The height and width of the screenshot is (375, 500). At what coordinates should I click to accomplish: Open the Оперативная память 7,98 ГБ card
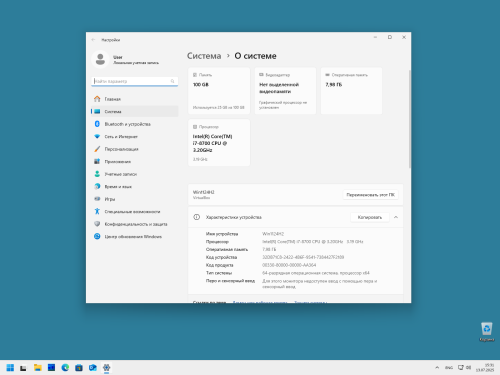pos(351,91)
